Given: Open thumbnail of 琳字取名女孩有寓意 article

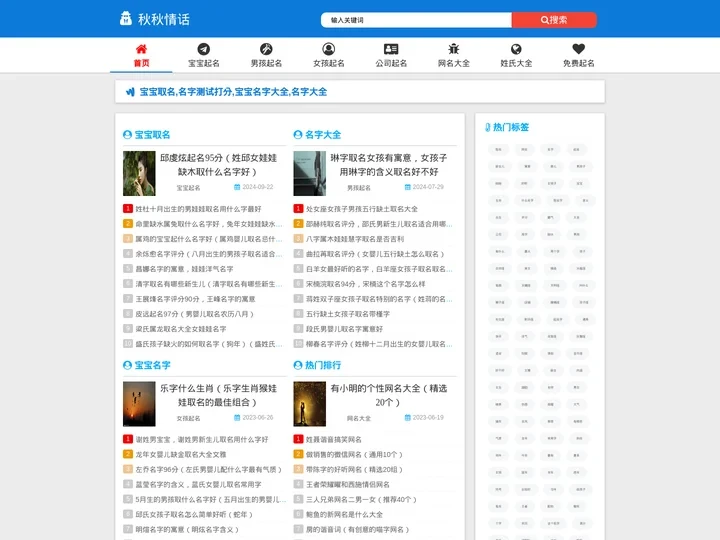Looking at the screenshot, I should coord(309,173).
